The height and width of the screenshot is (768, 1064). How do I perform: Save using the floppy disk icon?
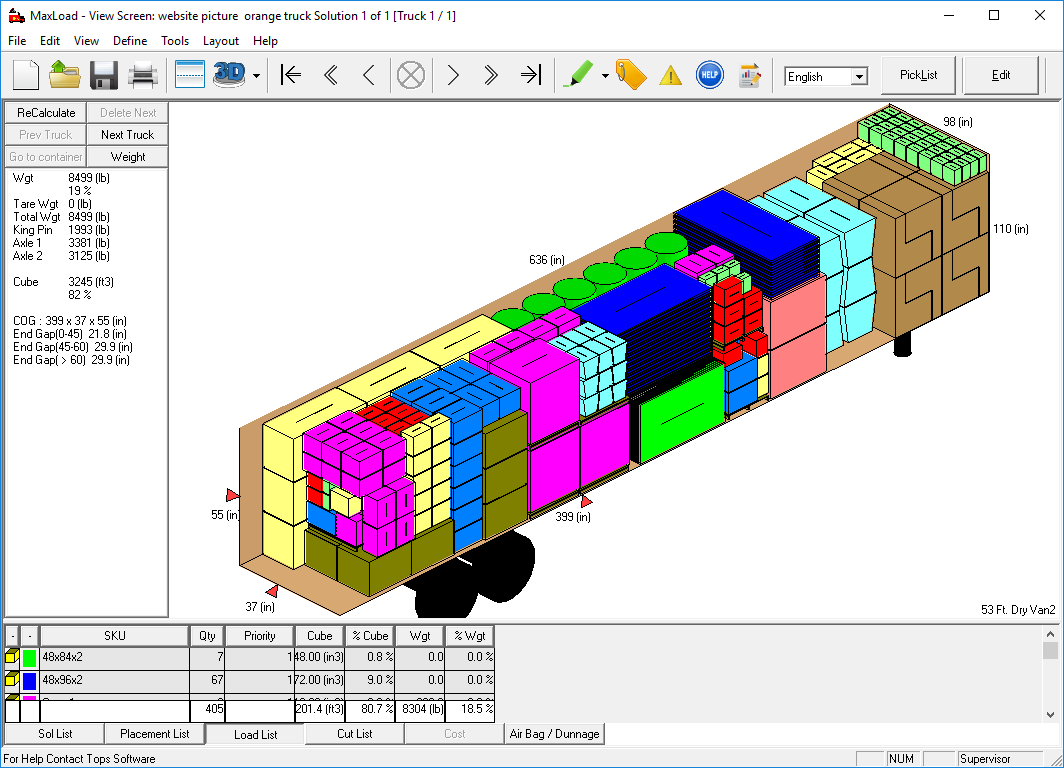click(104, 75)
